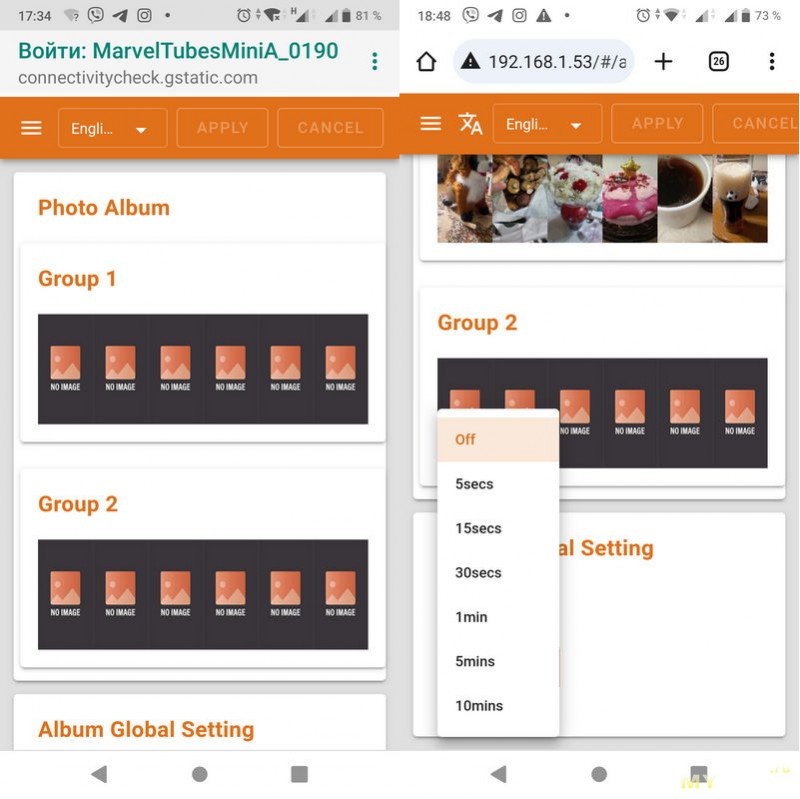Open hamburger menu in right screen
The width and height of the screenshot is (800, 799).
pos(431,124)
